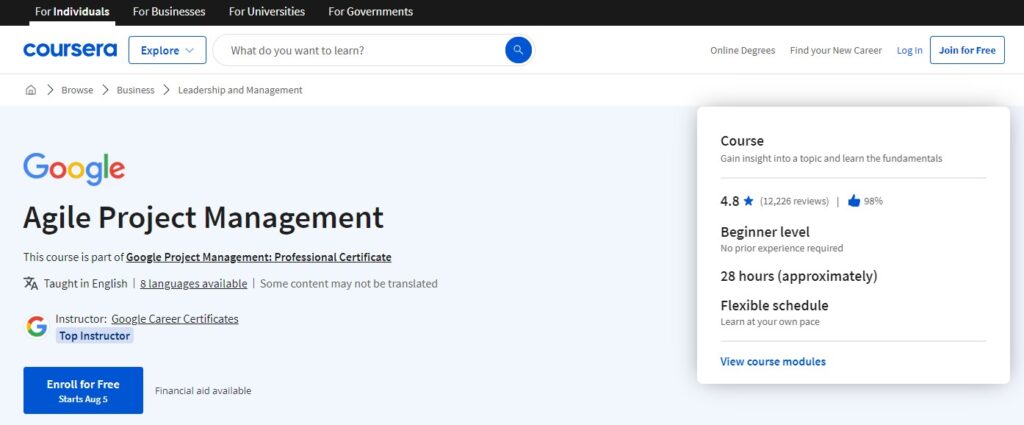Click Leadership and Management breadcrumb

[x=240, y=90]
